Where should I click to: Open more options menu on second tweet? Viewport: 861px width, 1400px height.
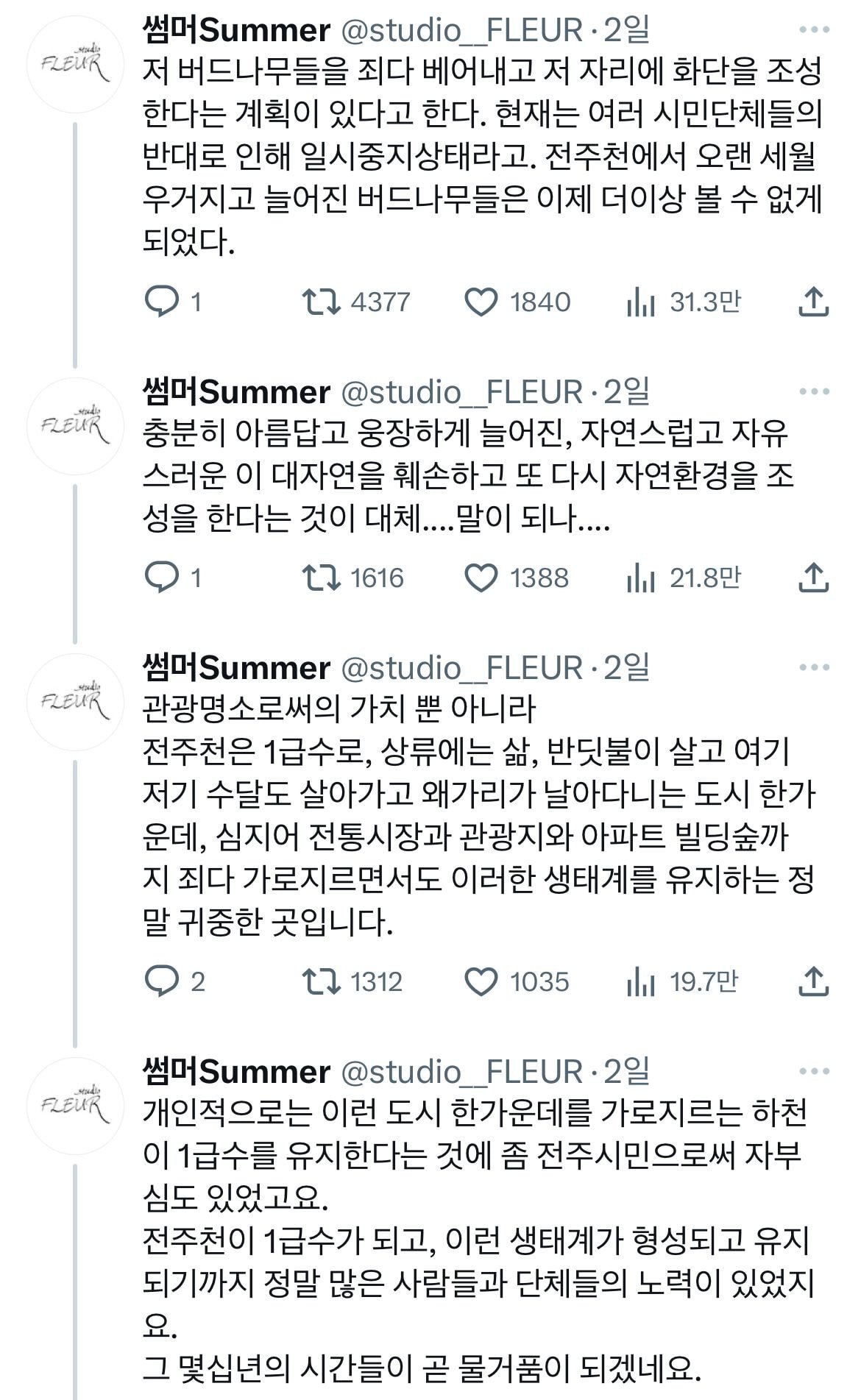point(813,390)
